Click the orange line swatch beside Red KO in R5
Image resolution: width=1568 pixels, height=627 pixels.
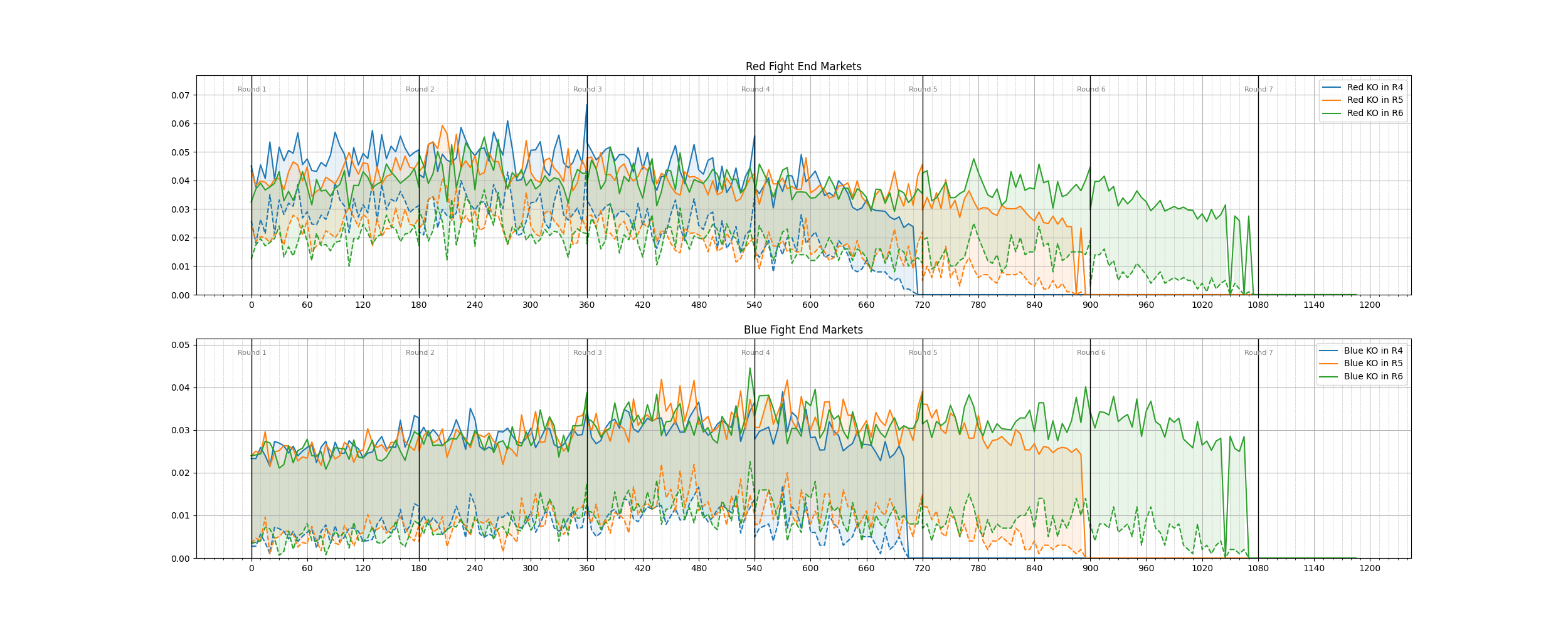(1332, 100)
